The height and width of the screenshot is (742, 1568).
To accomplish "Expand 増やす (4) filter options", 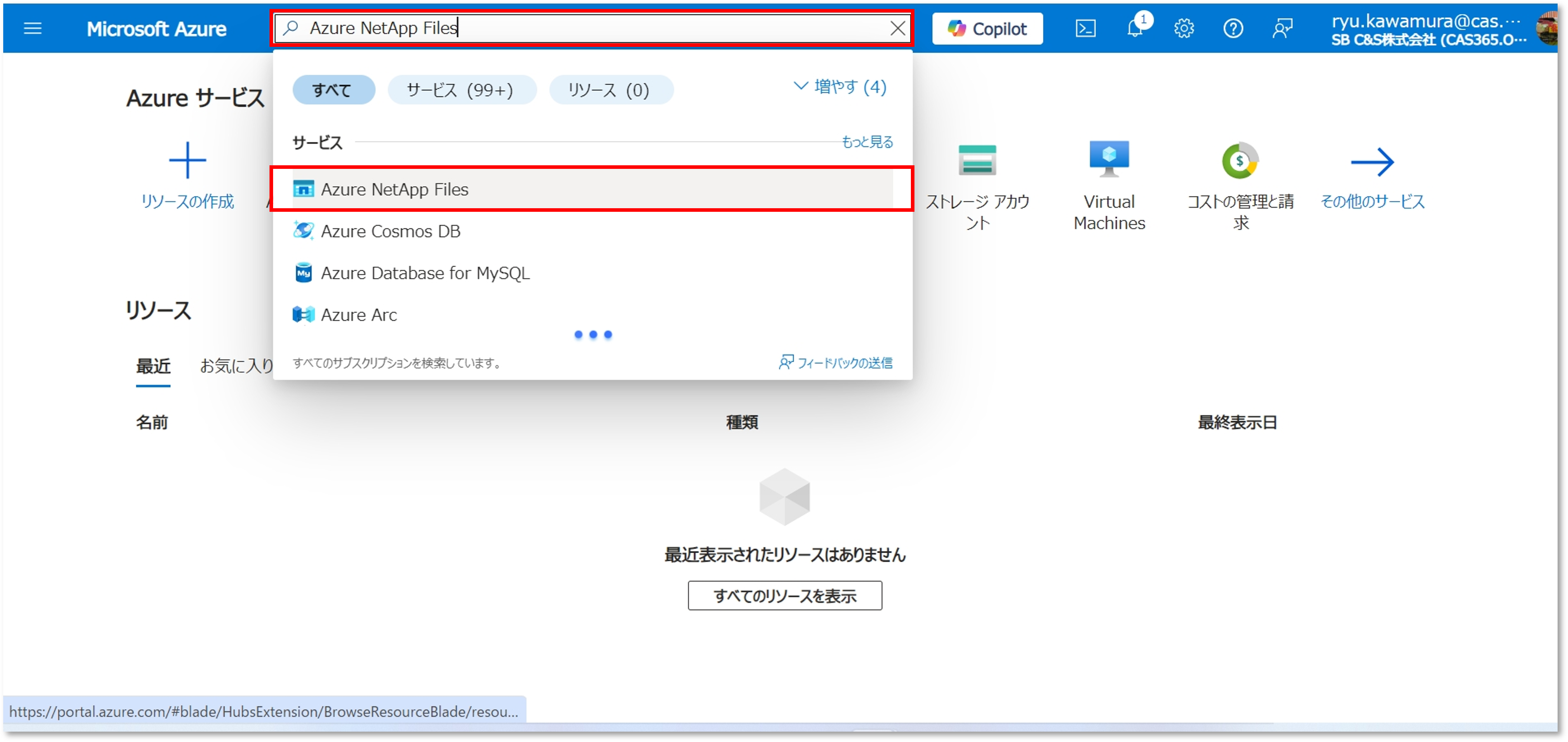I will pos(841,87).
